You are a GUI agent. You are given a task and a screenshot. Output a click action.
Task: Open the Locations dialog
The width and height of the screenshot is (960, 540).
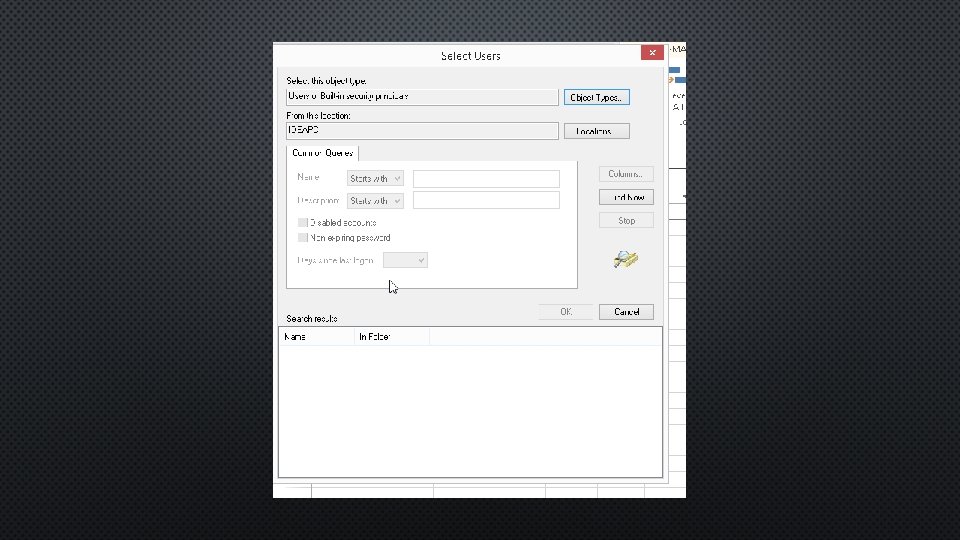(596, 131)
